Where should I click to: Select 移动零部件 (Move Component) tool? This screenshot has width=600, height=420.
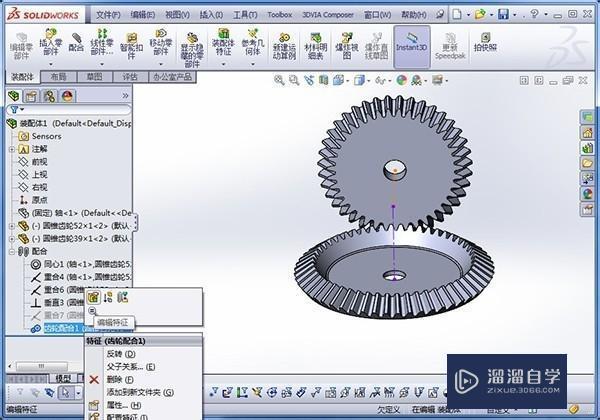coord(161,42)
